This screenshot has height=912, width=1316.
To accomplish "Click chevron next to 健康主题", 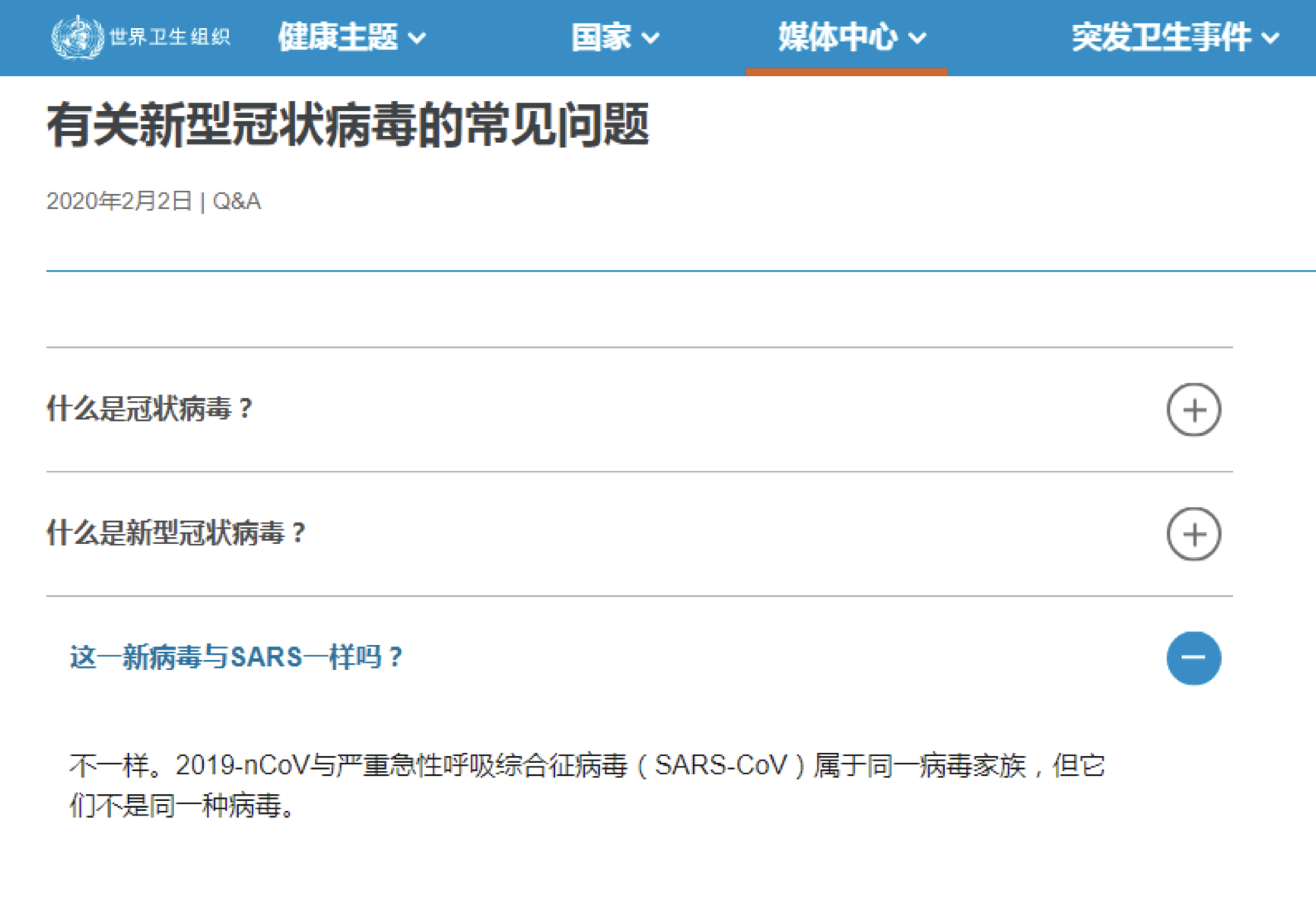I will [x=417, y=38].
